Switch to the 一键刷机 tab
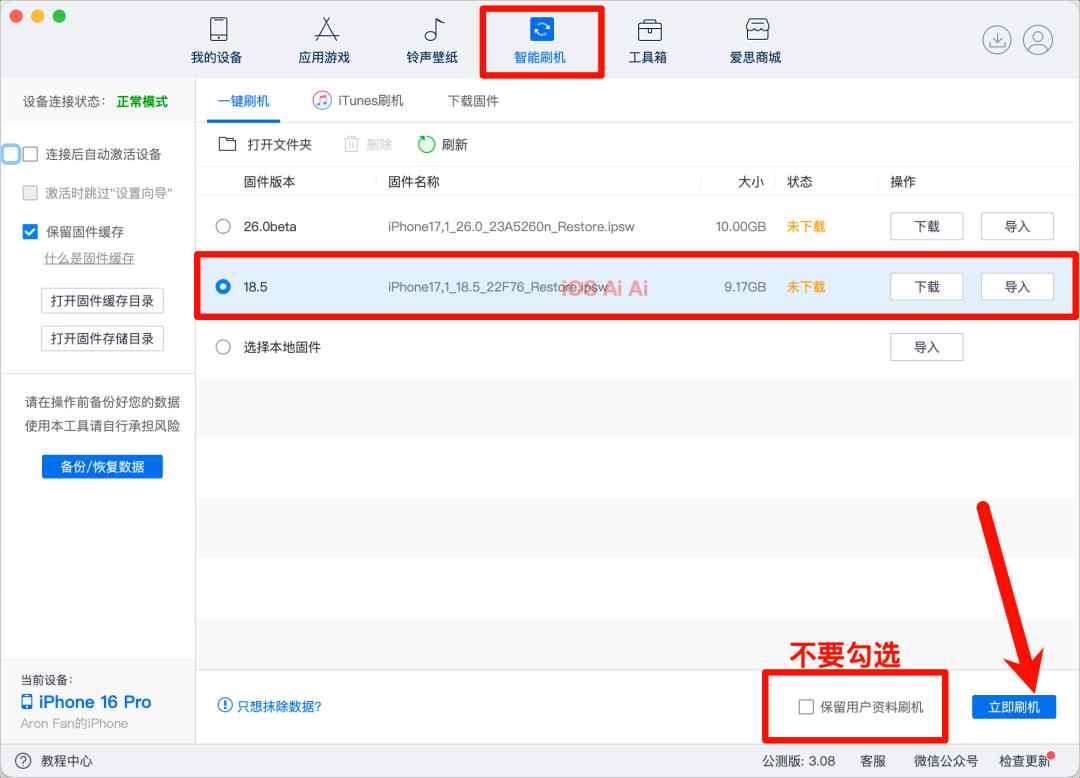The width and height of the screenshot is (1080, 778). [x=243, y=101]
